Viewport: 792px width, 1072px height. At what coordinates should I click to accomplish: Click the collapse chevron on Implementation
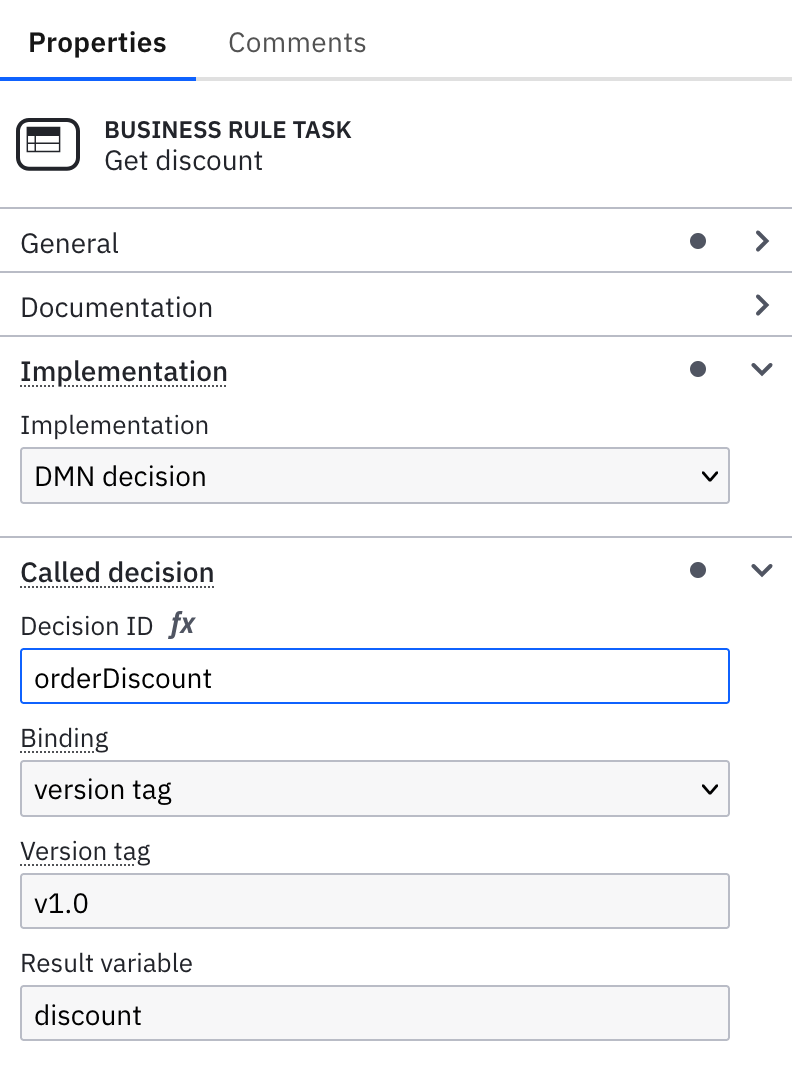[x=762, y=369]
